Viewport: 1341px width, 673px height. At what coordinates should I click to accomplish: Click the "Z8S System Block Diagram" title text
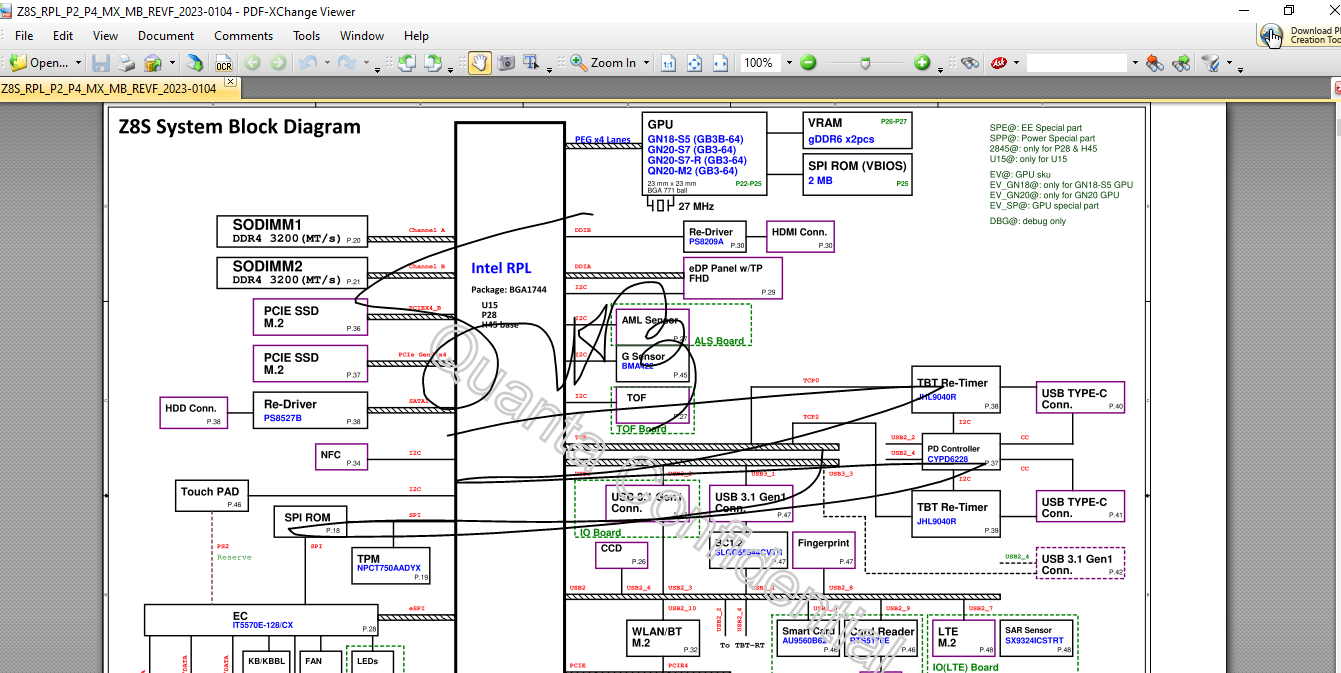pos(239,127)
